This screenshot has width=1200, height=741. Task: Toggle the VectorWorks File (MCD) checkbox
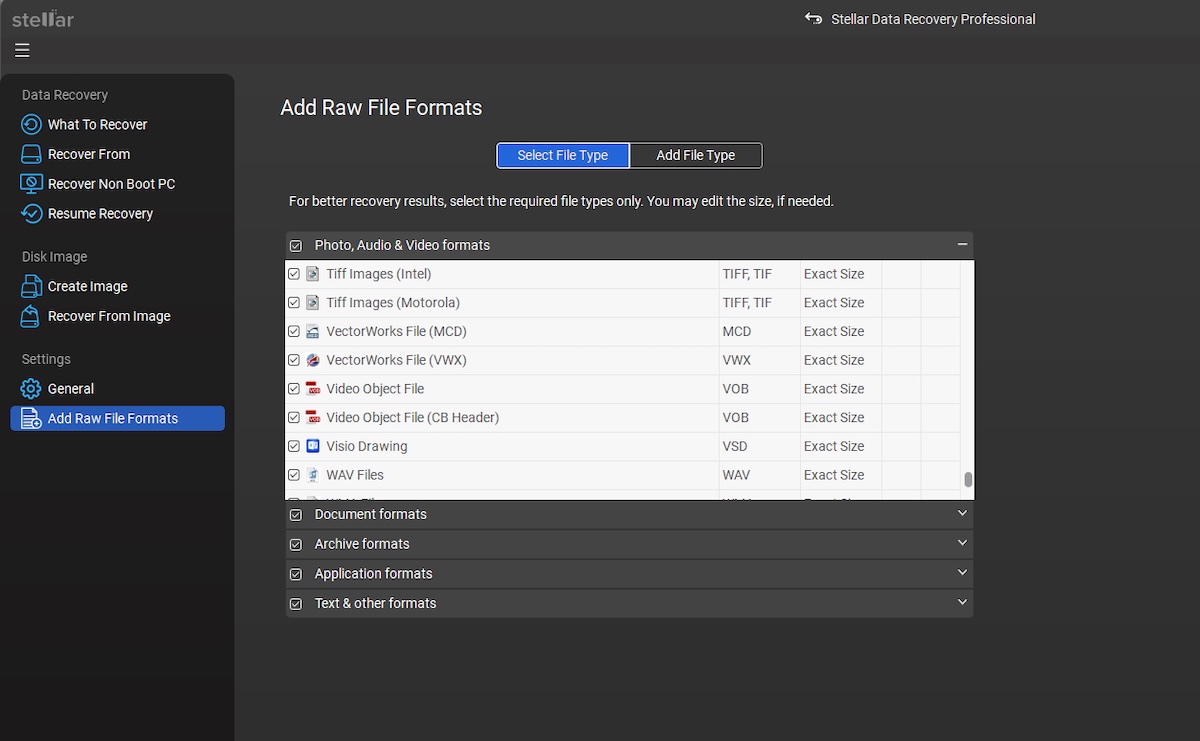[294, 332]
